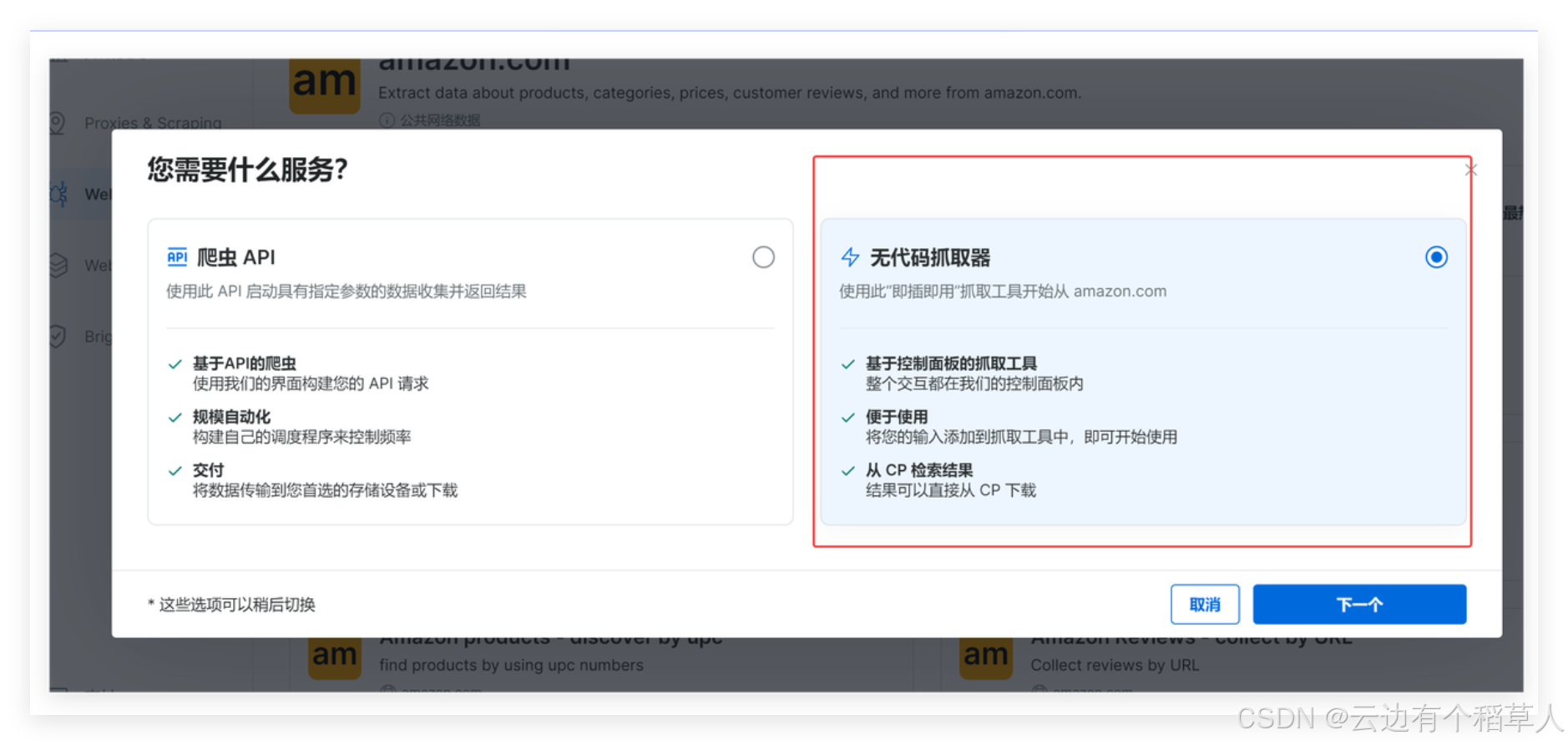Click the am logo beside Collect reviews by URL
1568x745 pixels.
click(x=985, y=658)
